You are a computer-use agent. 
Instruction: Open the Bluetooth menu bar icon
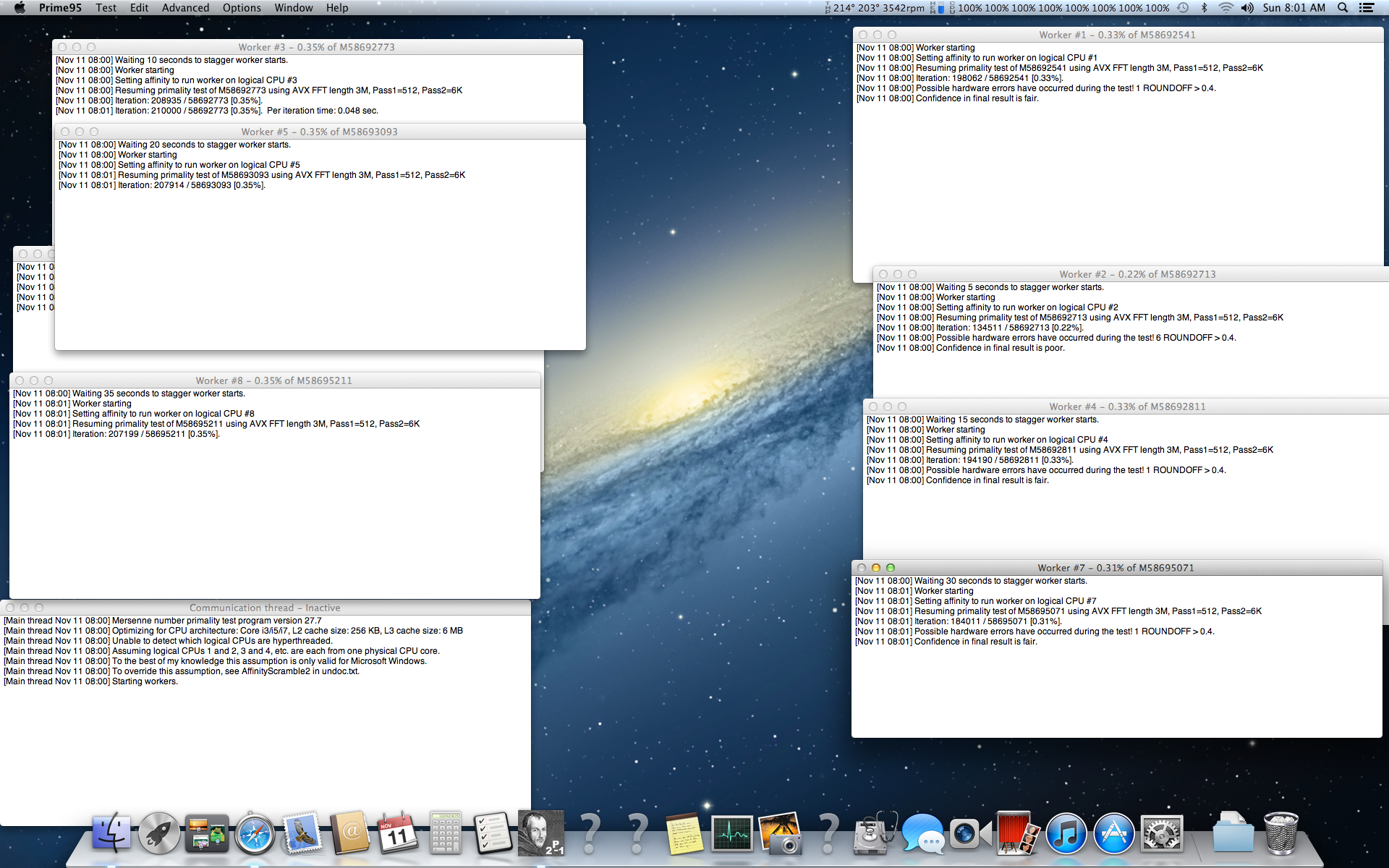pyautogui.click(x=1205, y=8)
